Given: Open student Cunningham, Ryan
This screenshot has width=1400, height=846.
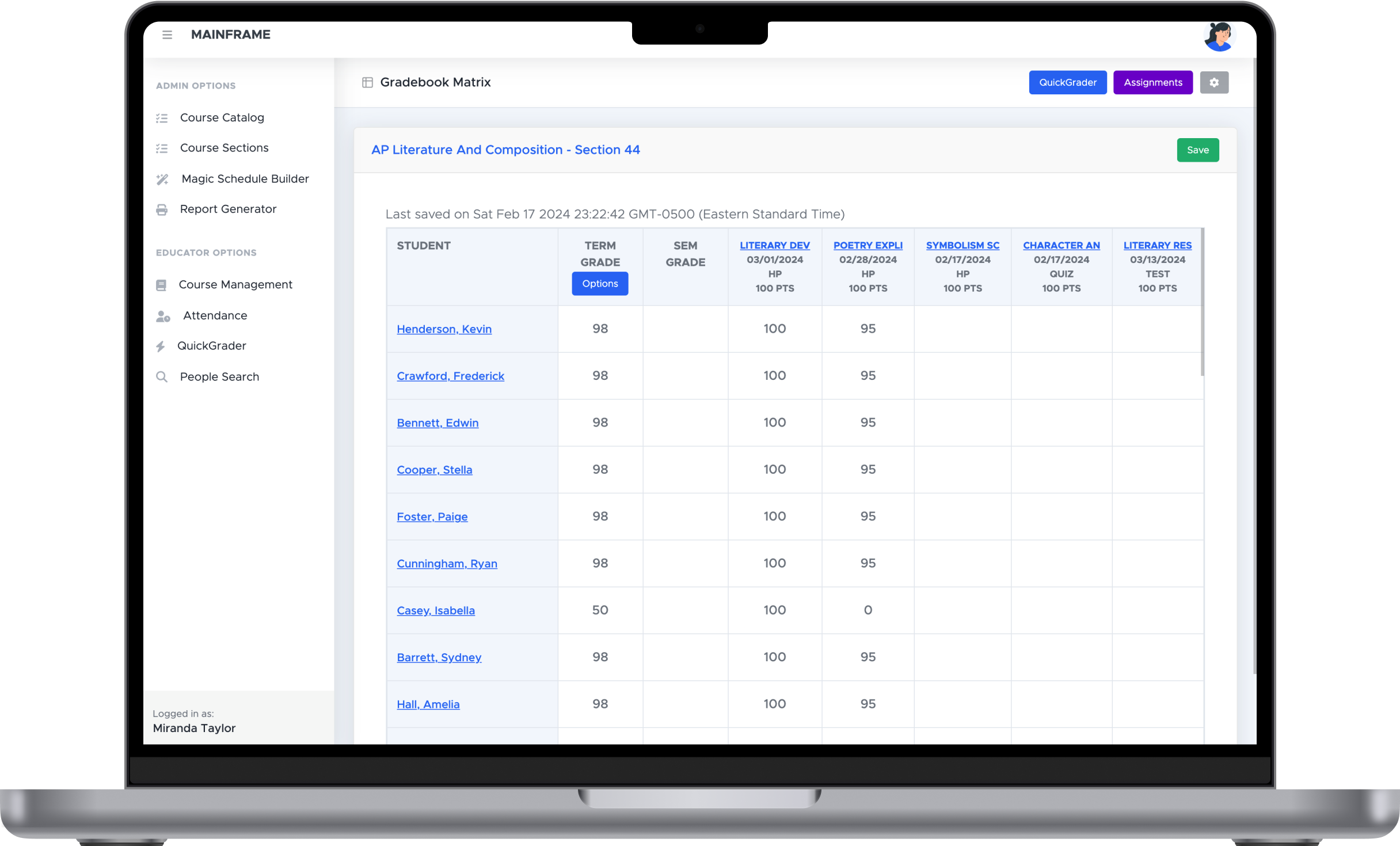Looking at the screenshot, I should [447, 563].
